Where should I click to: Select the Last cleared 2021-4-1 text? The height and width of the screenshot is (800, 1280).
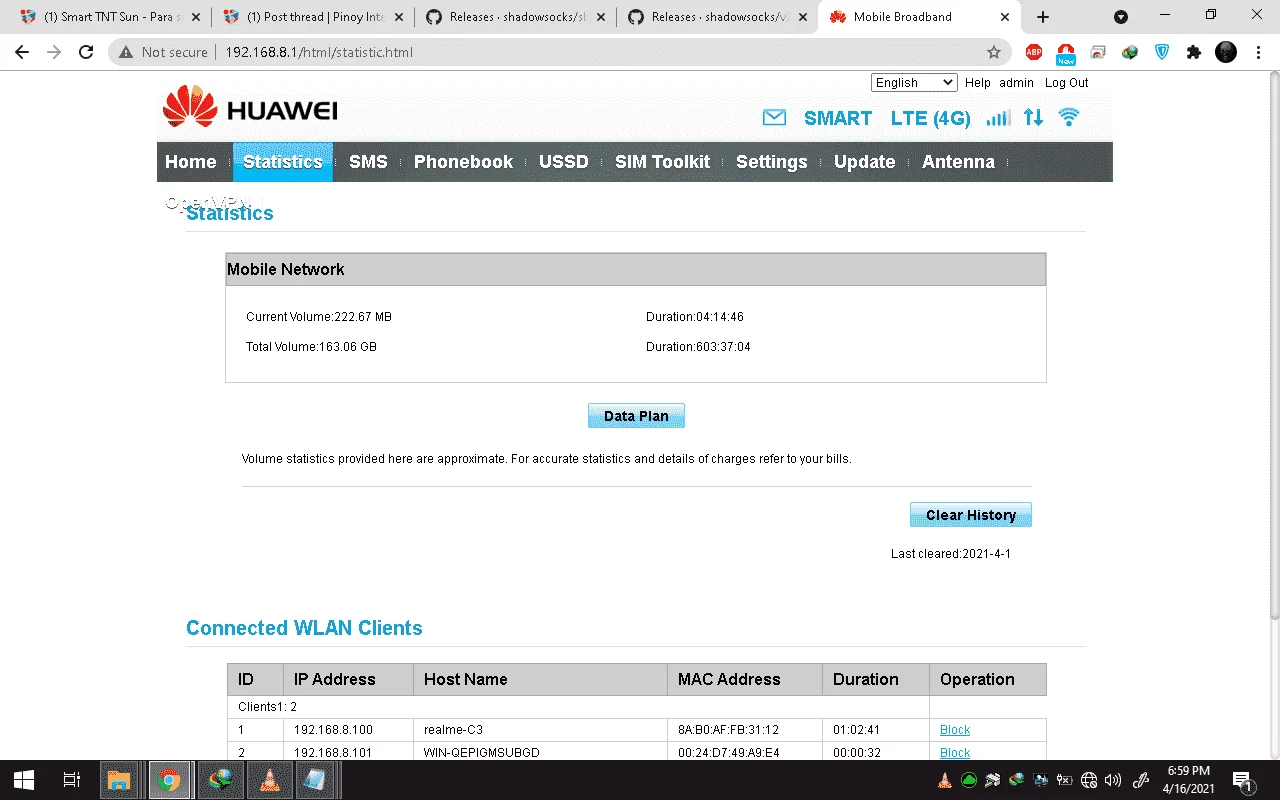pos(951,554)
